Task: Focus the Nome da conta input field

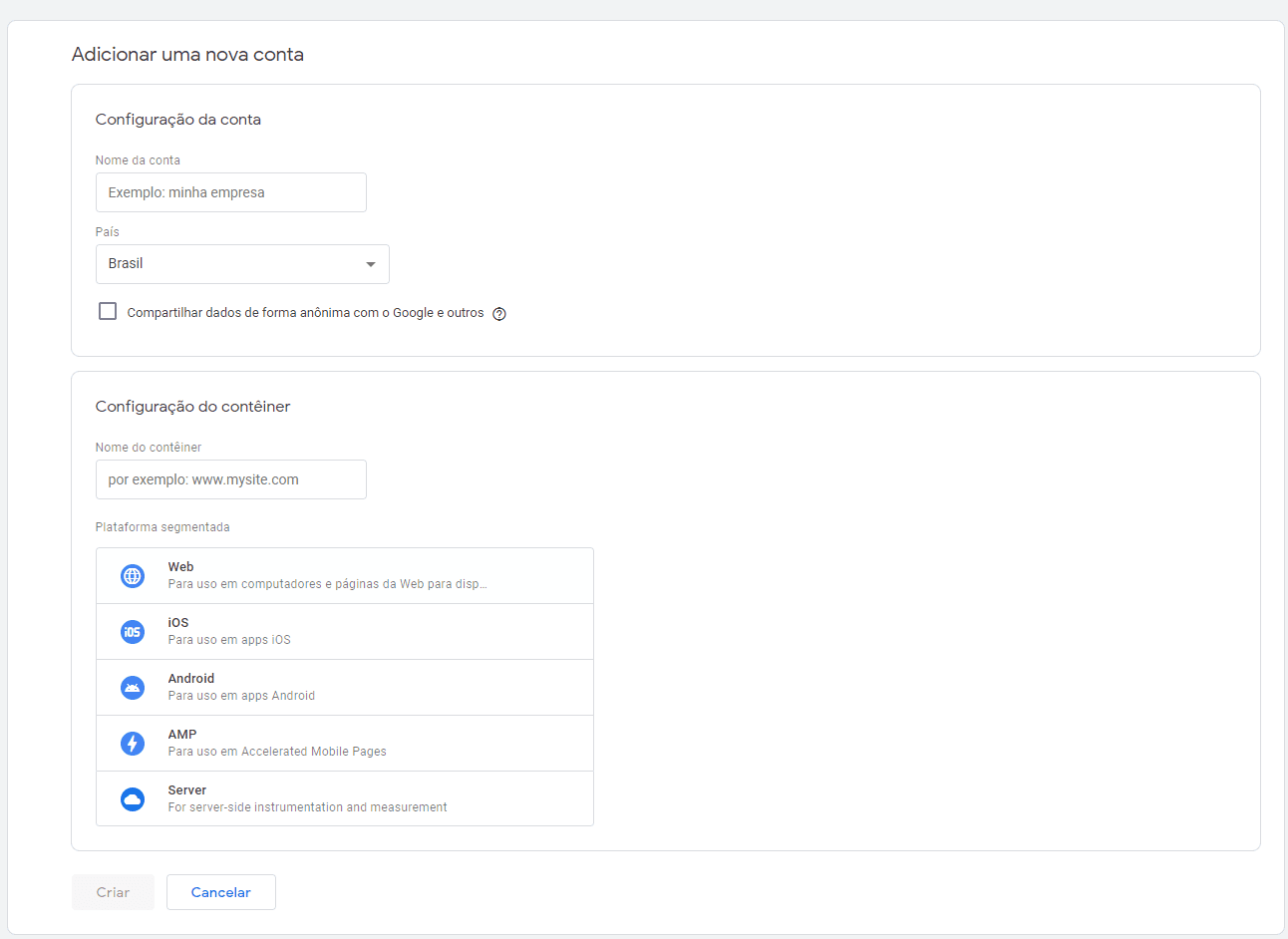Action: [230, 192]
